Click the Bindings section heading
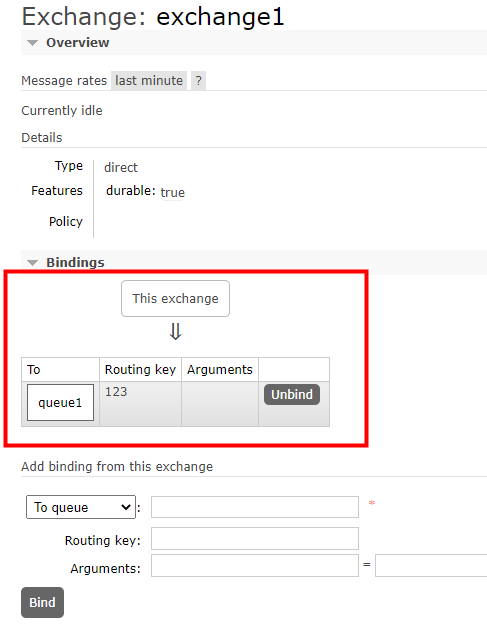This screenshot has width=487, height=637. point(75,262)
